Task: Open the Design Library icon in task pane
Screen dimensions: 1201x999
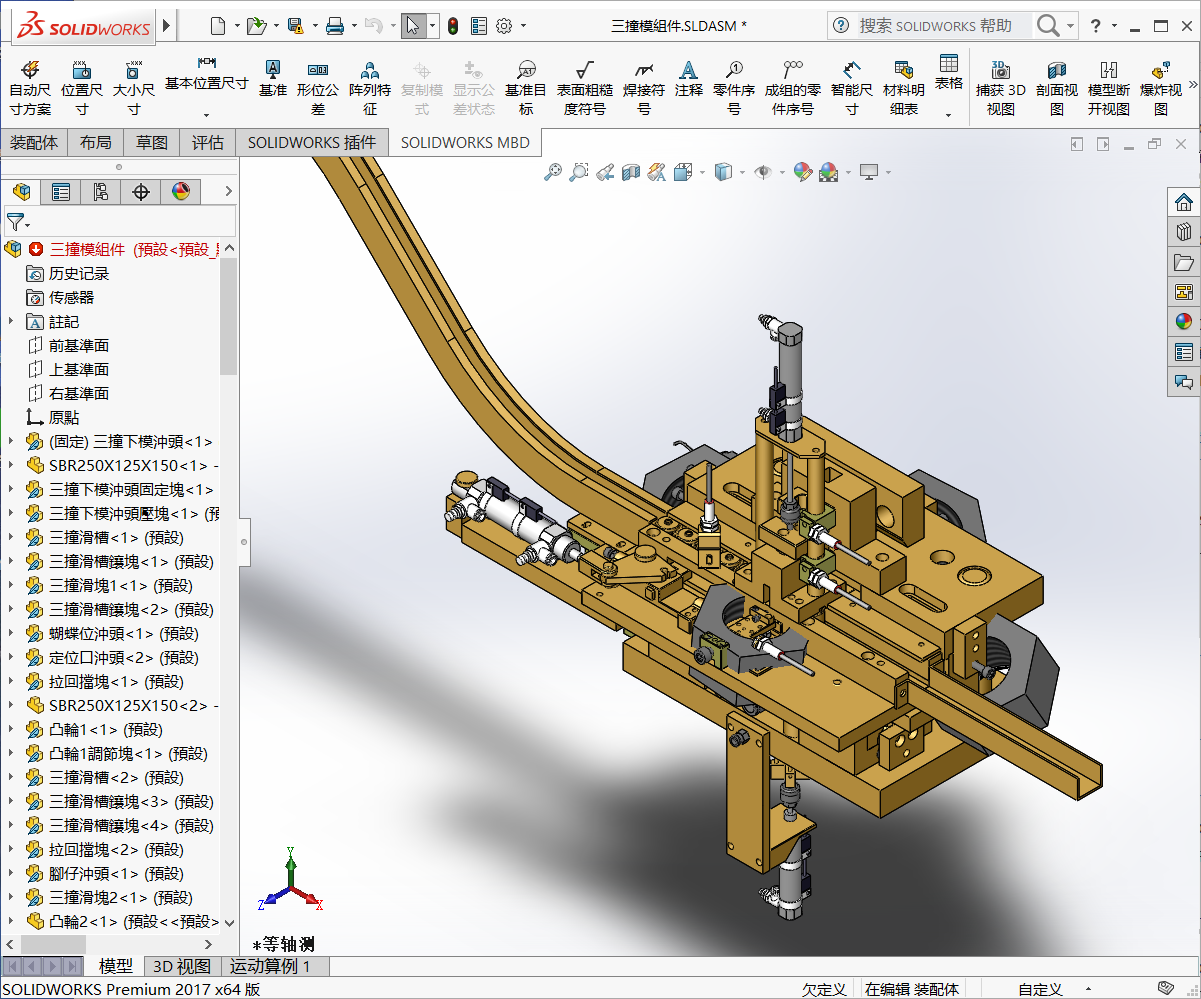Action: tap(1184, 232)
